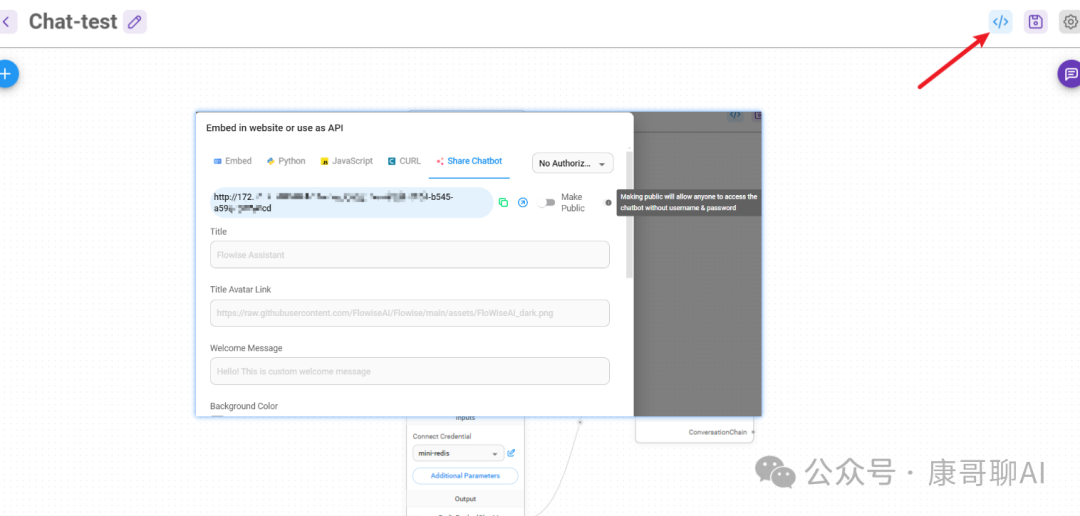Click the dialog vertical scrollbar
Image resolution: width=1080 pixels, height=516 pixels.
tap(629, 215)
